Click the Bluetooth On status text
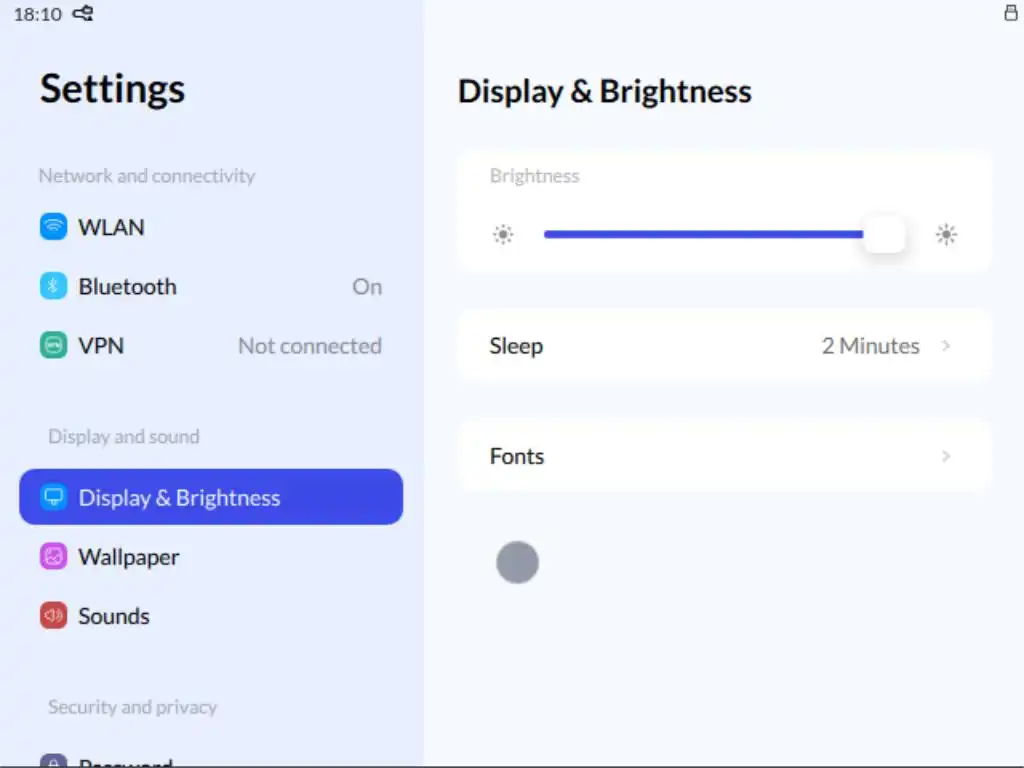 [367, 287]
